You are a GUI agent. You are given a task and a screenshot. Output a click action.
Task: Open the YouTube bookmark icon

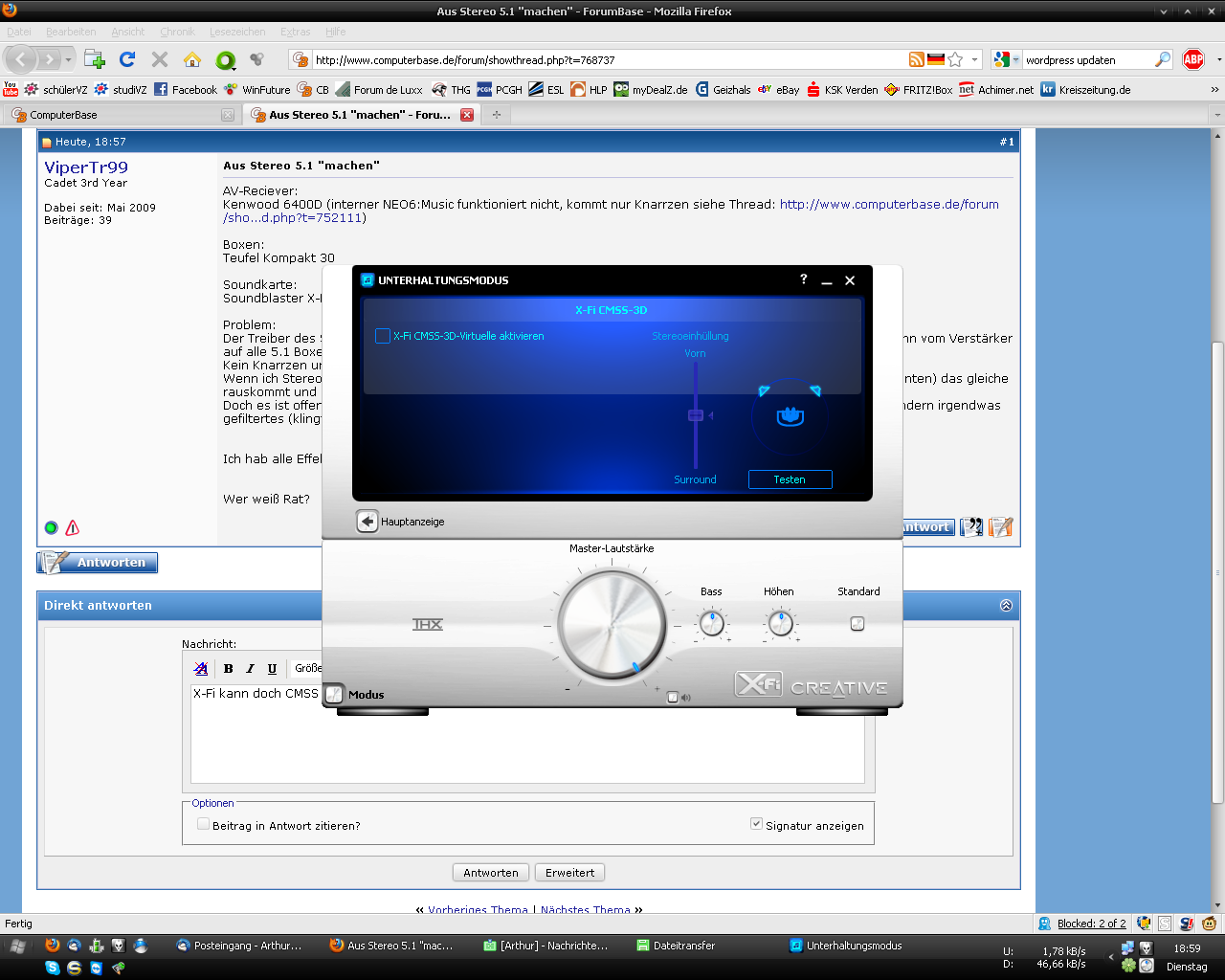pos(11,90)
